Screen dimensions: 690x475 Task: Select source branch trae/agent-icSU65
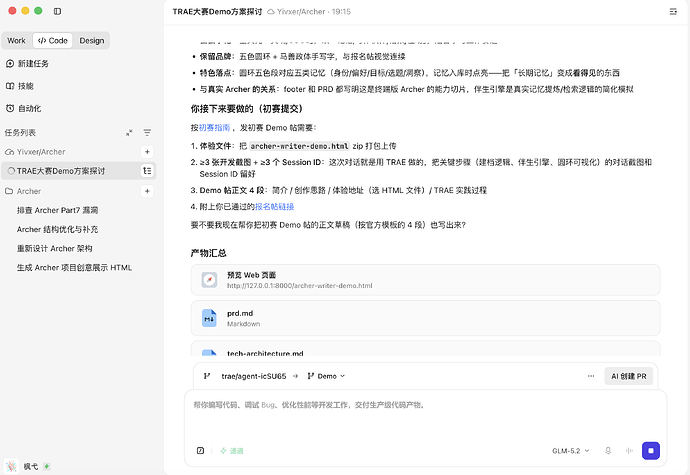click(x=253, y=376)
